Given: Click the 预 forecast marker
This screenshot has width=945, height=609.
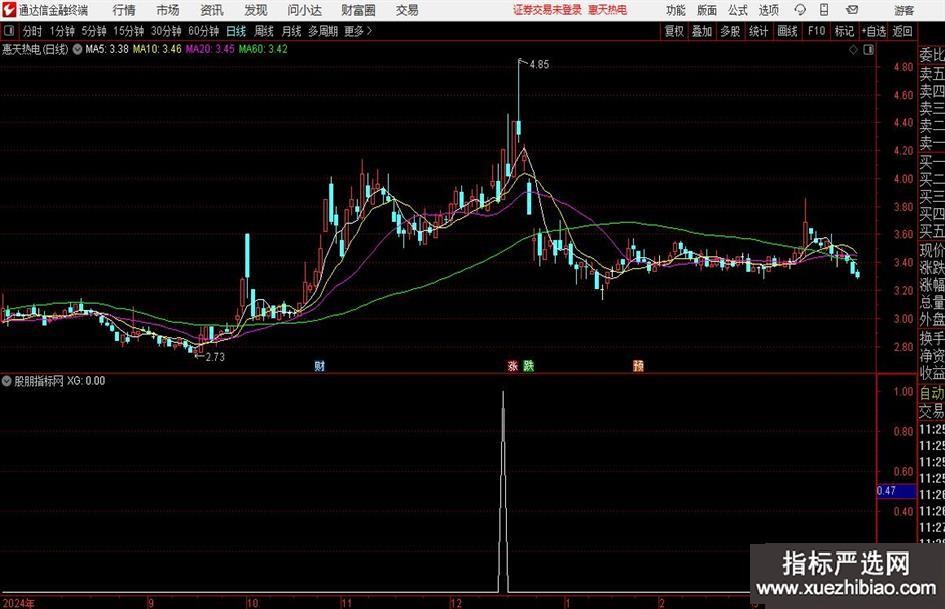Looking at the screenshot, I should pos(638,365).
